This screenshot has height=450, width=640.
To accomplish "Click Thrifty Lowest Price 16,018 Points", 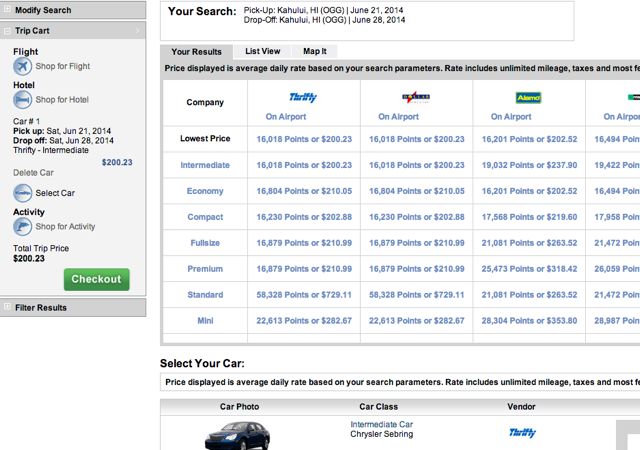I will 304,139.
